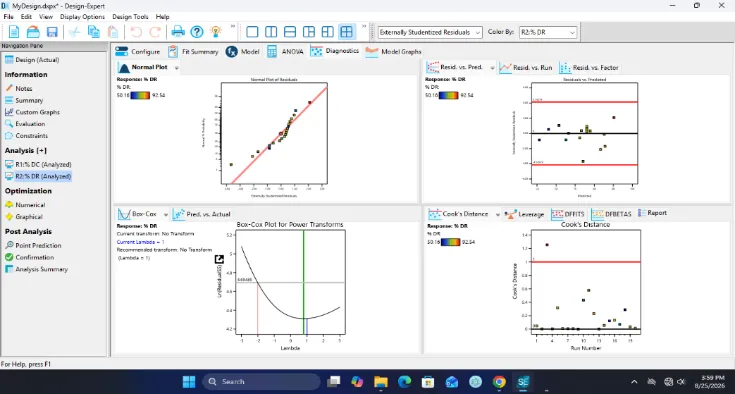Screen dimensions: 735x394
Task: Open the Help menu
Action: [x=162, y=16]
